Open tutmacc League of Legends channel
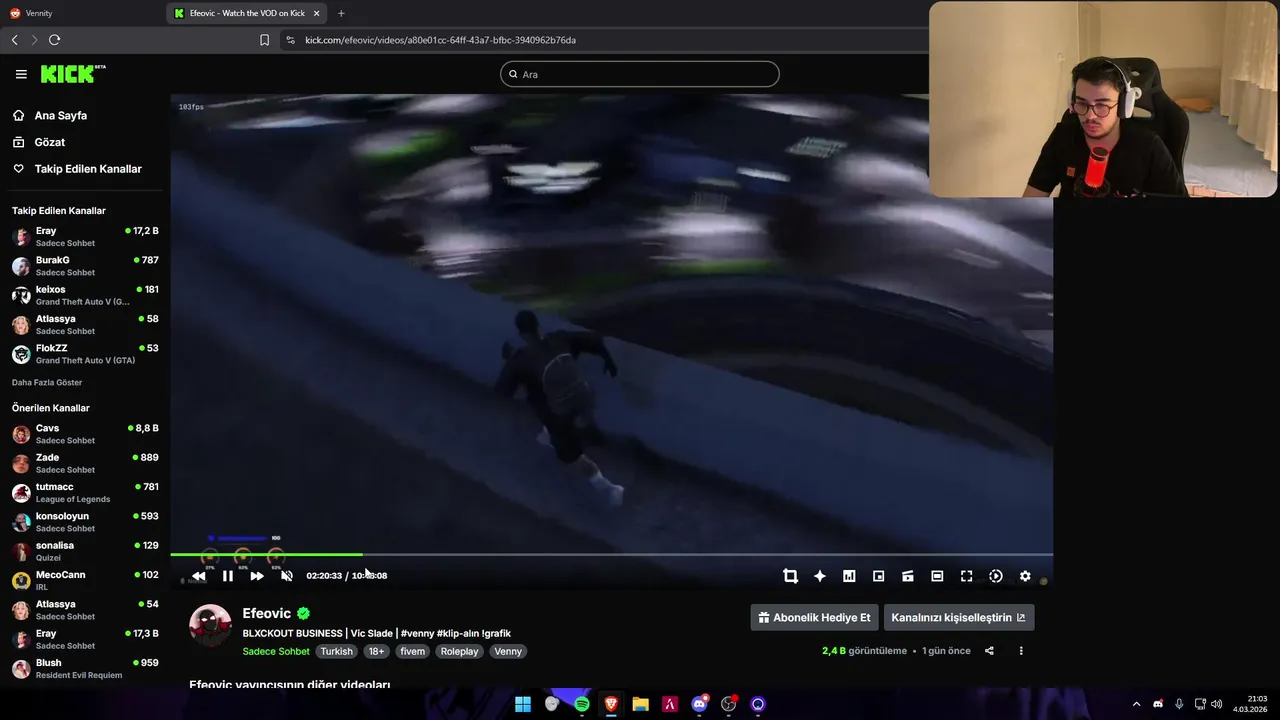This screenshot has width=1280, height=720. (x=85, y=492)
